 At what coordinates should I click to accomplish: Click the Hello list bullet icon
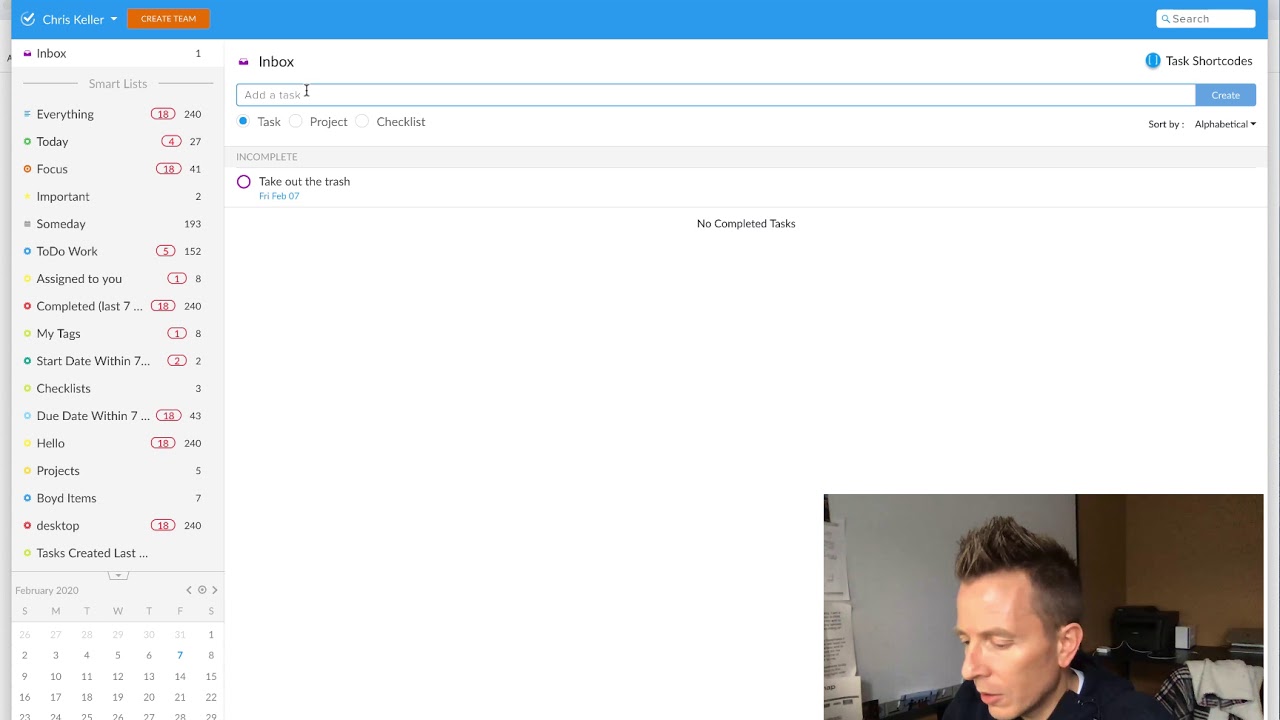(27, 443)
